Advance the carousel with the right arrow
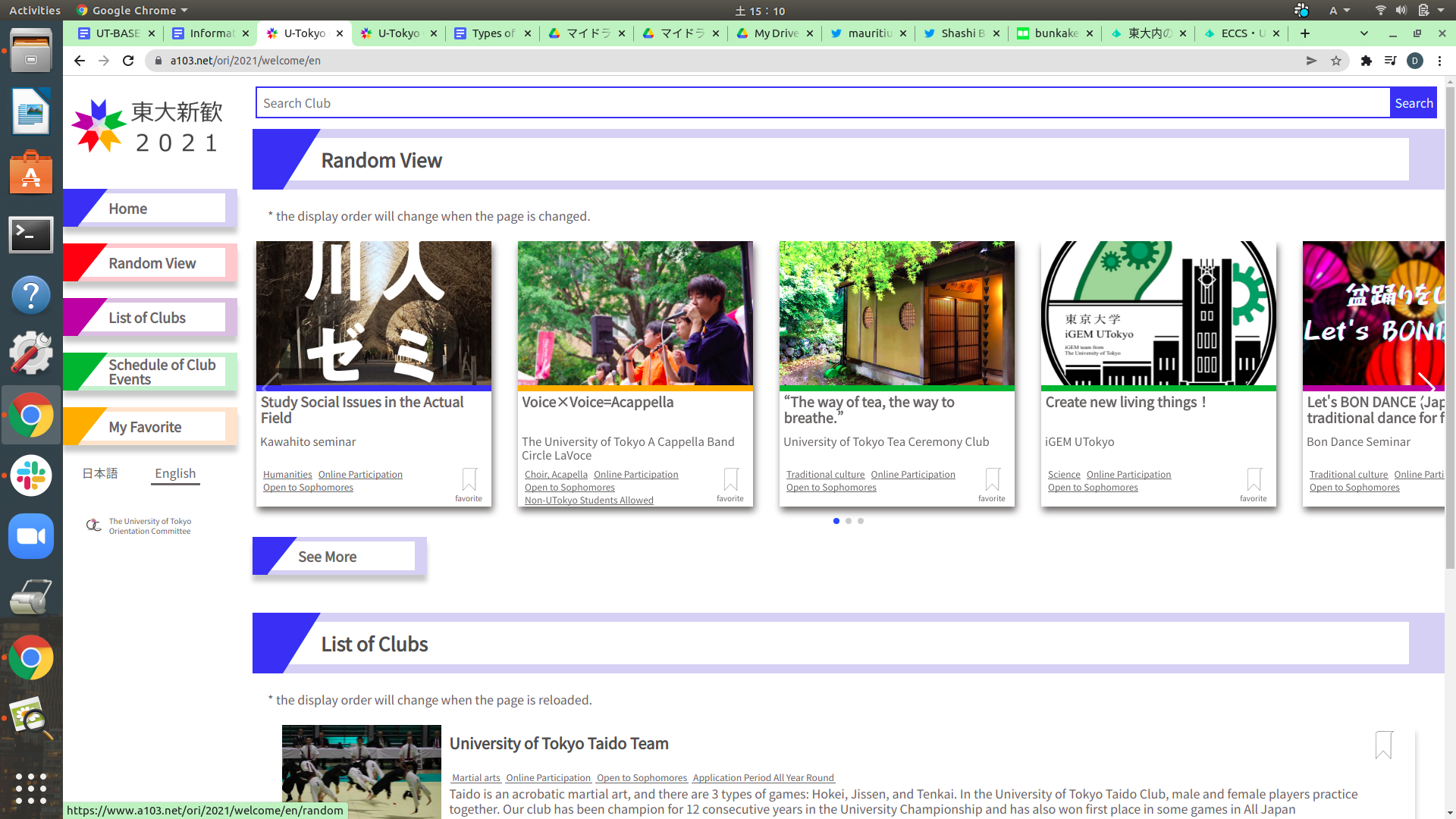The height and width of the screenshot is (819, 1456). coord(1426,384)
